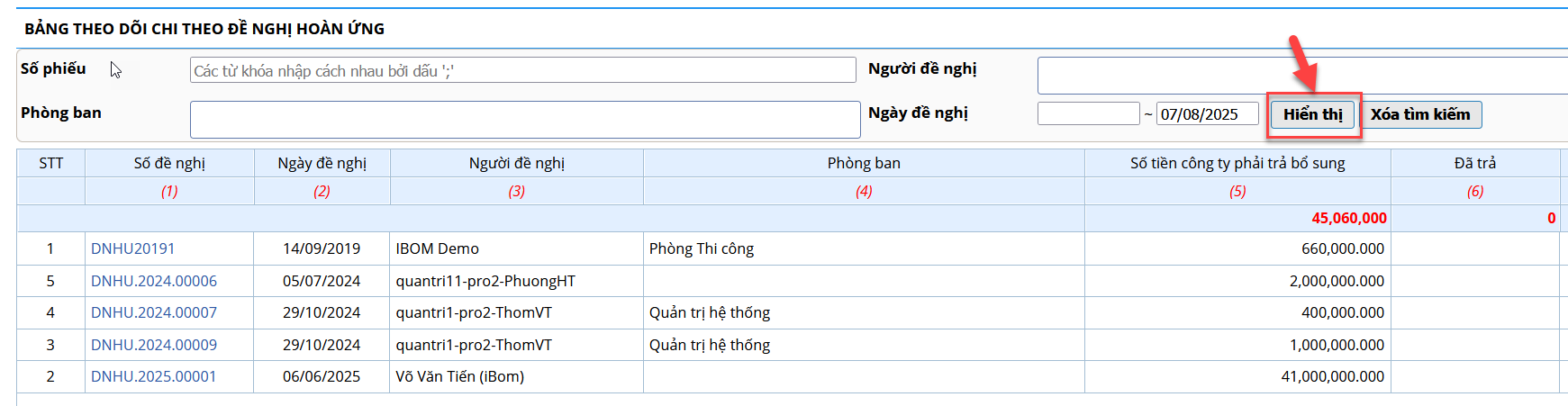Click the 45,060,000 total amount cell
1568x406 pixels.
(1237, 218)
